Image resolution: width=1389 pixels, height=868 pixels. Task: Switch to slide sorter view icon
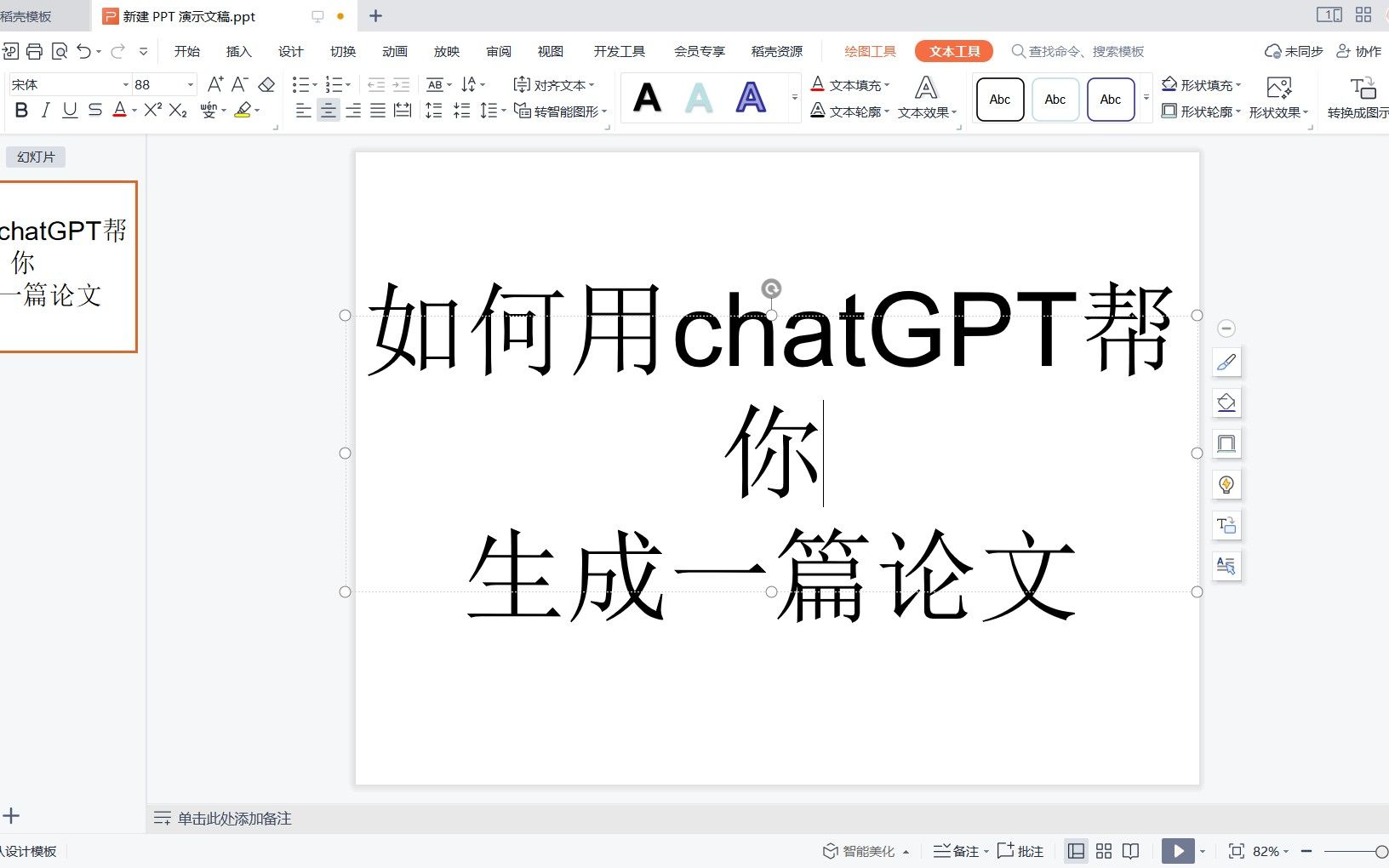[1104, 851]
